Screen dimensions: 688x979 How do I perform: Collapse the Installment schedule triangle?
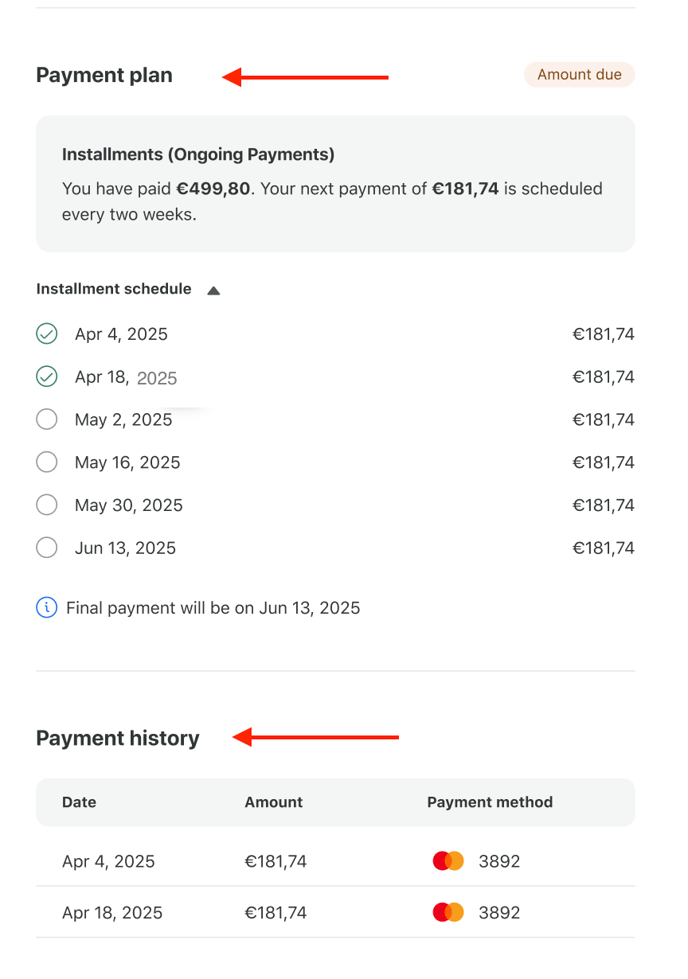click(x=214, y=290)
